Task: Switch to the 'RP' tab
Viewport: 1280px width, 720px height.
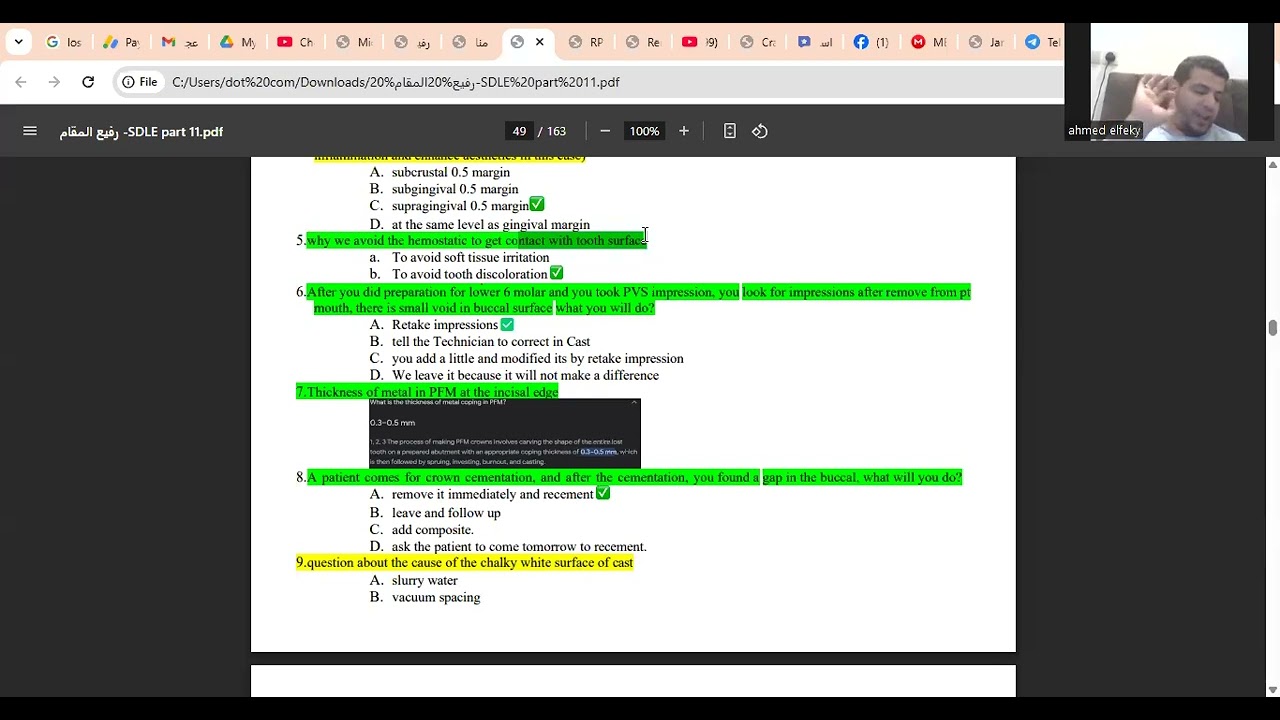Action: point(586,42)
